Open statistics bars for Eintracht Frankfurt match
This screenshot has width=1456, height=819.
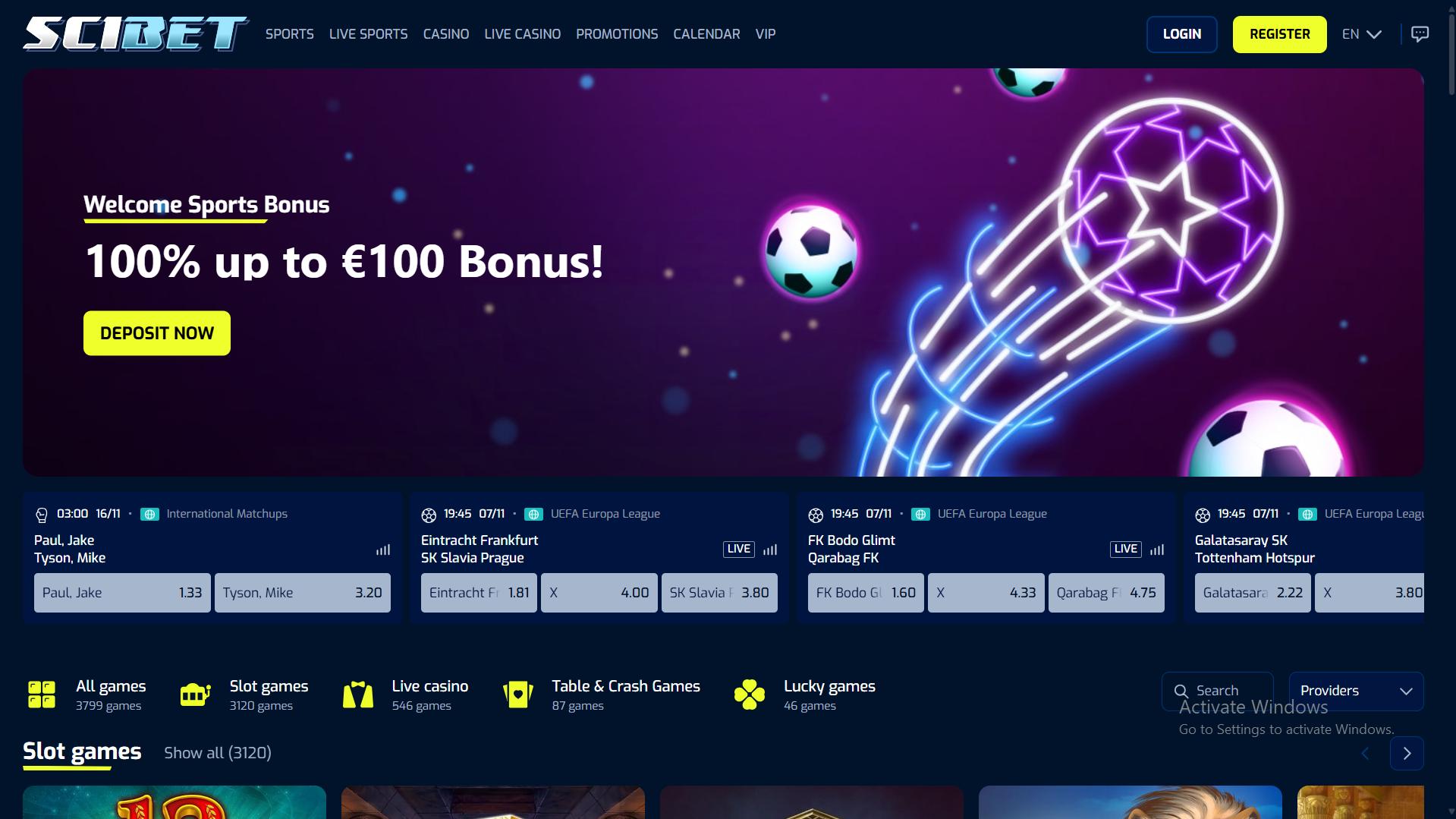click(x=770, y=550)
